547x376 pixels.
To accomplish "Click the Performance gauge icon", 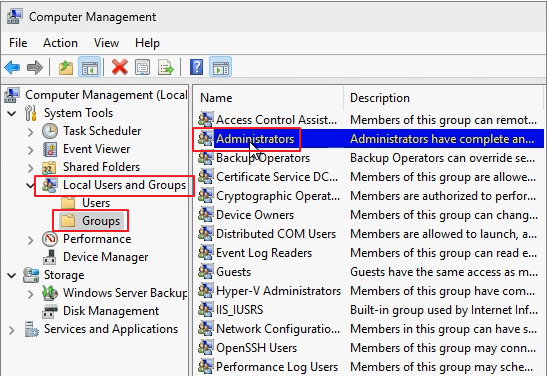I will point(50,239).
